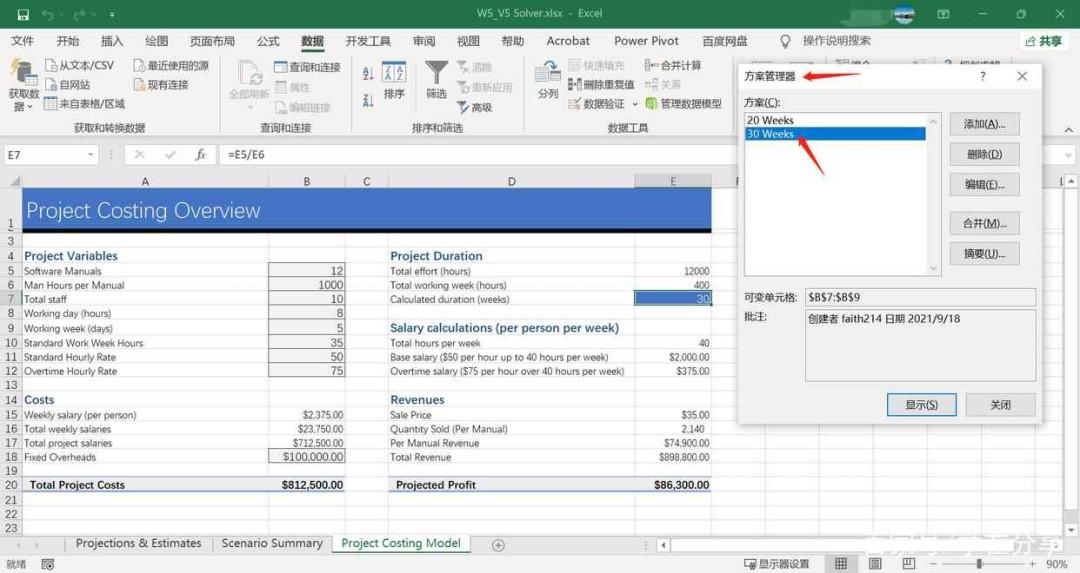This screenshot has width=1080, height=573.
Task: Open the File (文件) tab
Action: [22, 41]
